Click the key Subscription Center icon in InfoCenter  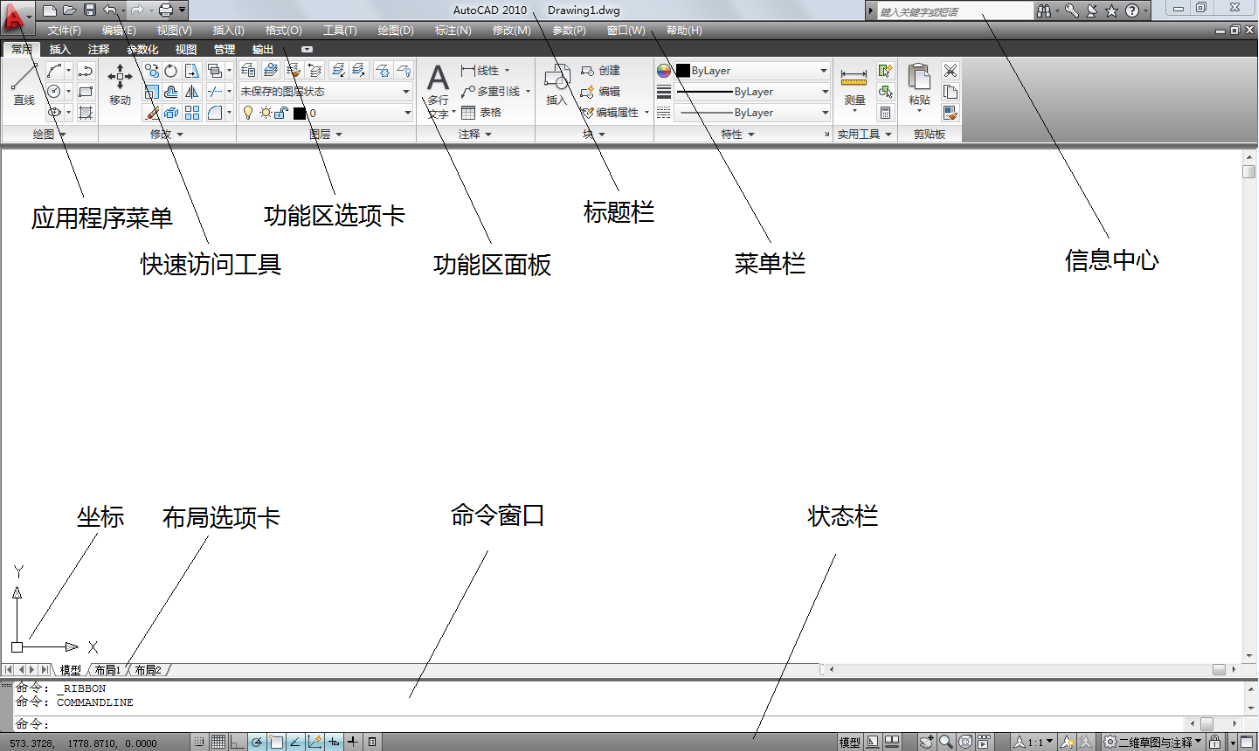1071,10
